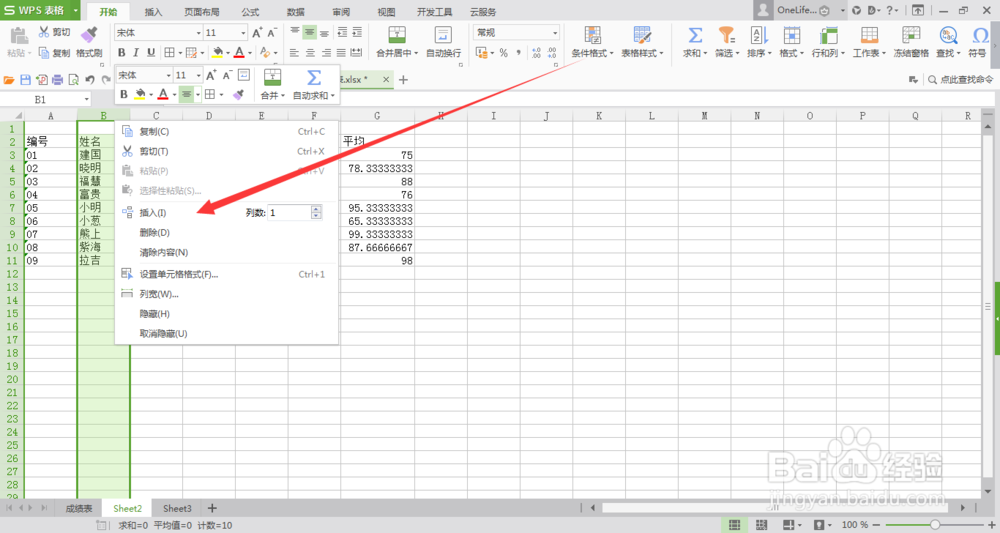1000x533 pixels.
Task: Add a new sheet with plus button
Action: pos(212,508)
